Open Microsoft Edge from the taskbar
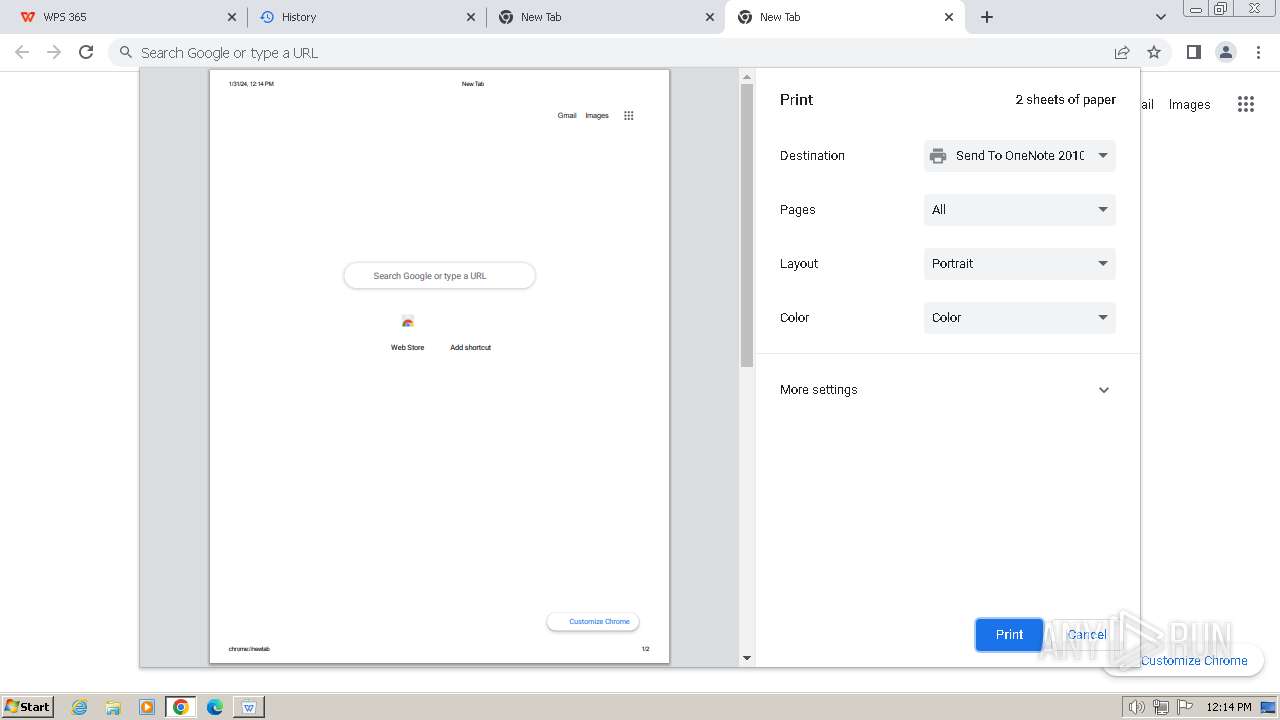 (x=215, y=707)
